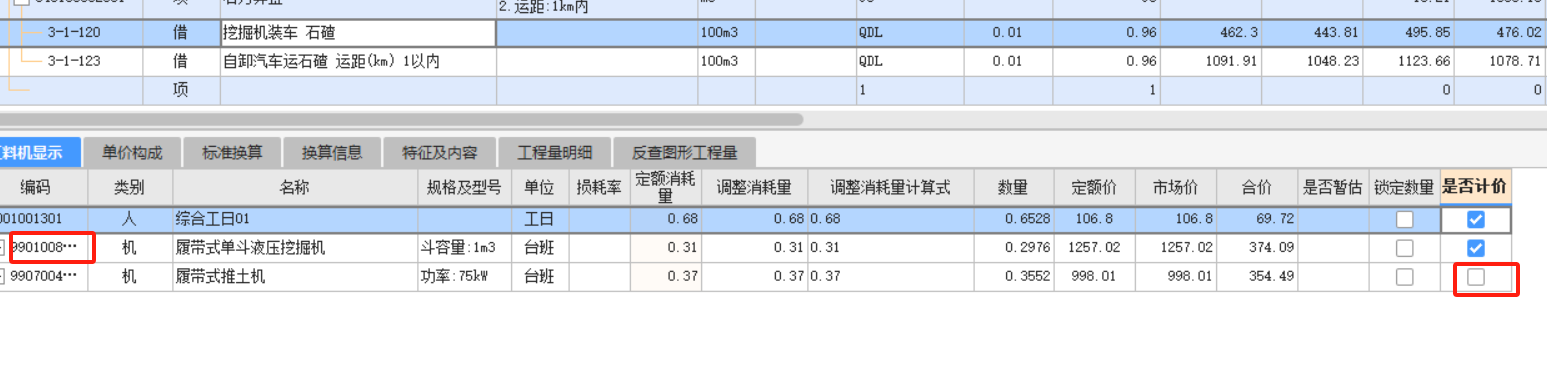Click the 类别 column header
Image resolution: width=1547 pixels, height=376 pixels.
point(130,187)
